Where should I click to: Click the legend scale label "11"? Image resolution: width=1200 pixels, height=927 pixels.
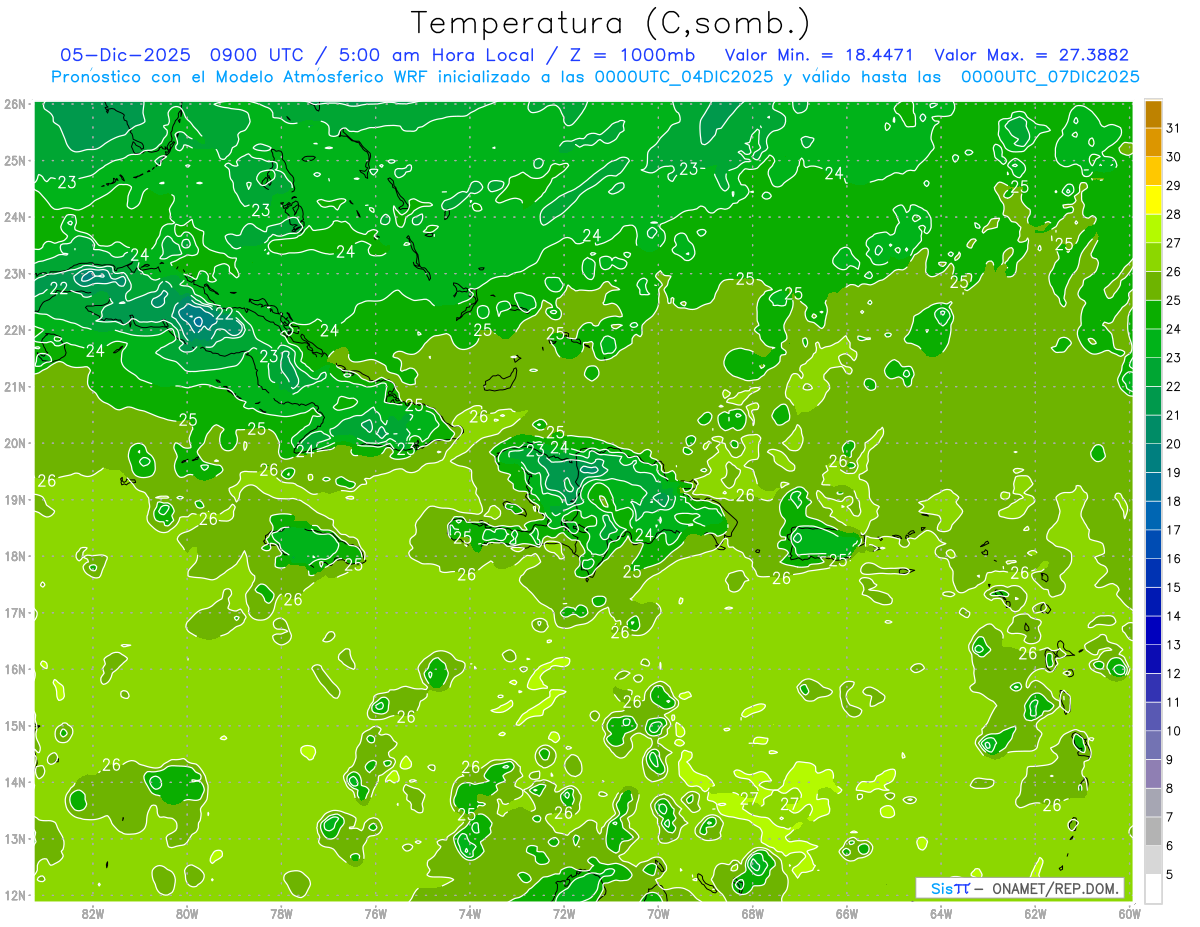click(x=1173, y=703)
